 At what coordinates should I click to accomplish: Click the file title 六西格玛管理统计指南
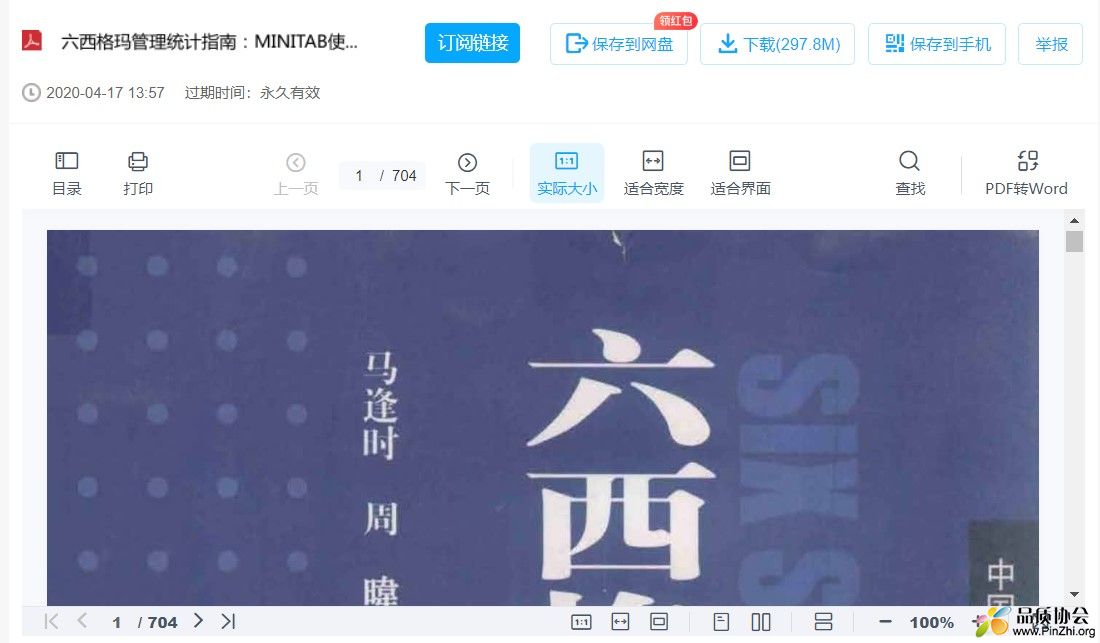[209, 42]
